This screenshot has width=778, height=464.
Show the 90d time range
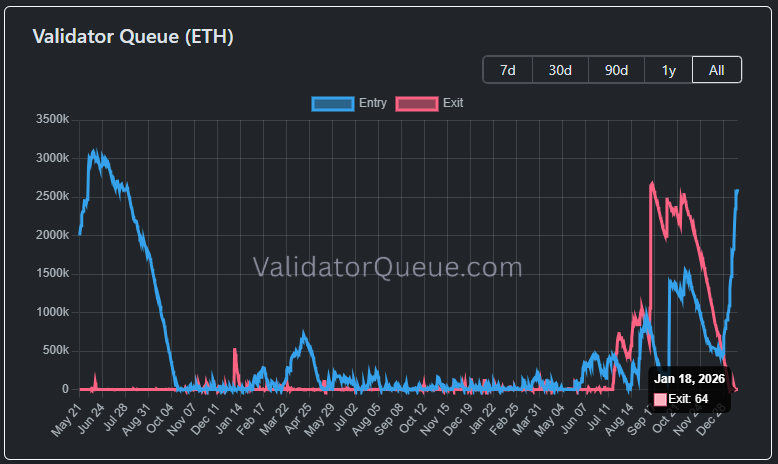click(x=616, y=70)
